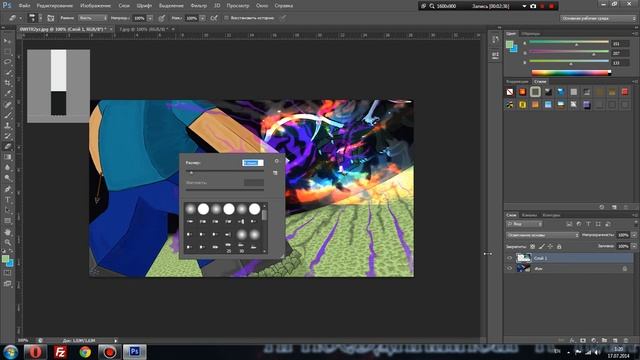This screenshot has height=360, width=640.
Task: Open layer fill slider arrow
Action: [634, 246]
